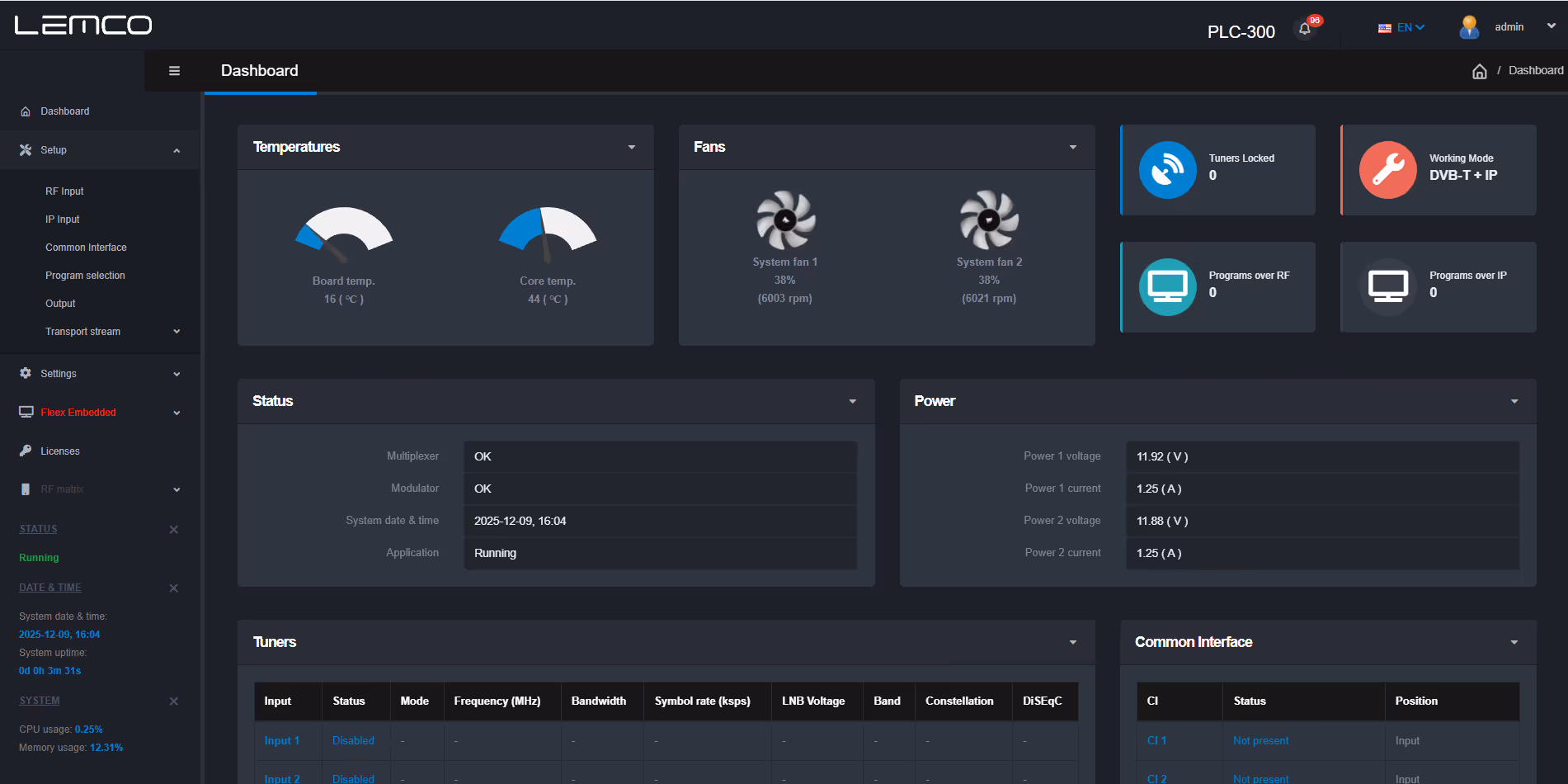Click the Licenses key icon
This screenshot has height=784, width=1568.
pyautogui.click(x=26, y=451)
